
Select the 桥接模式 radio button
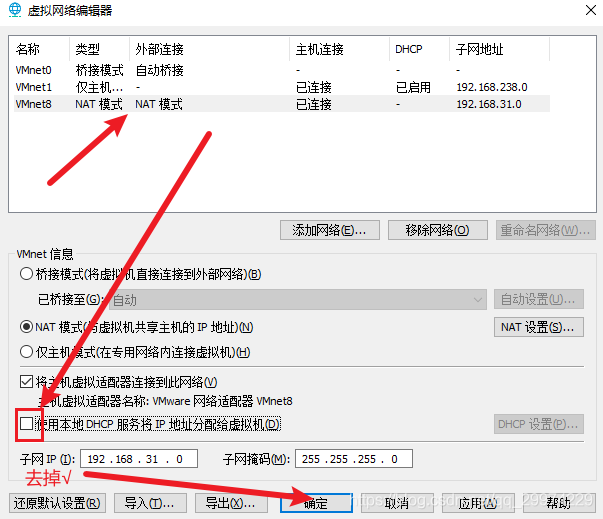click(26, 274)
